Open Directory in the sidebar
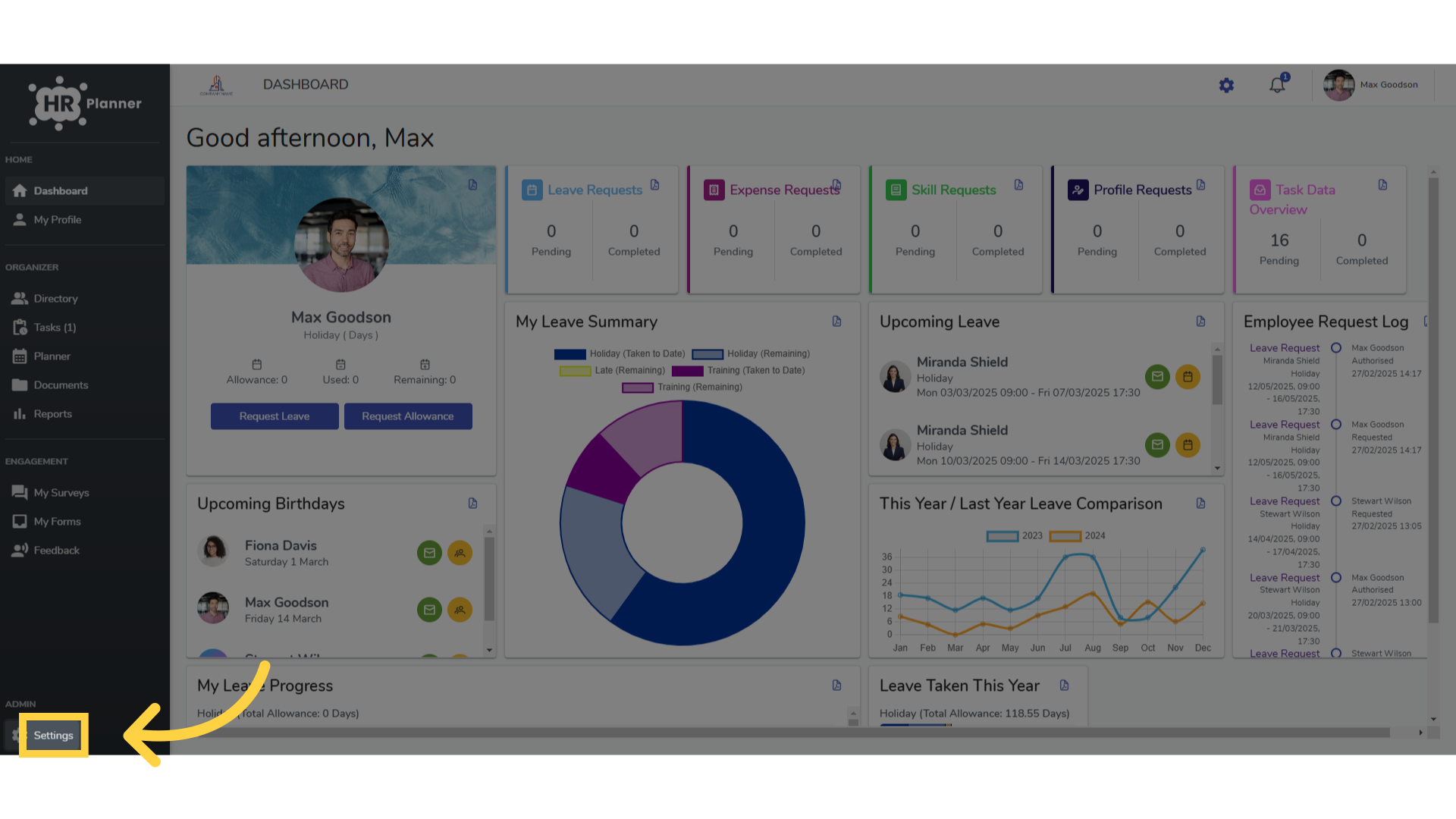 (x=84, y=299)
